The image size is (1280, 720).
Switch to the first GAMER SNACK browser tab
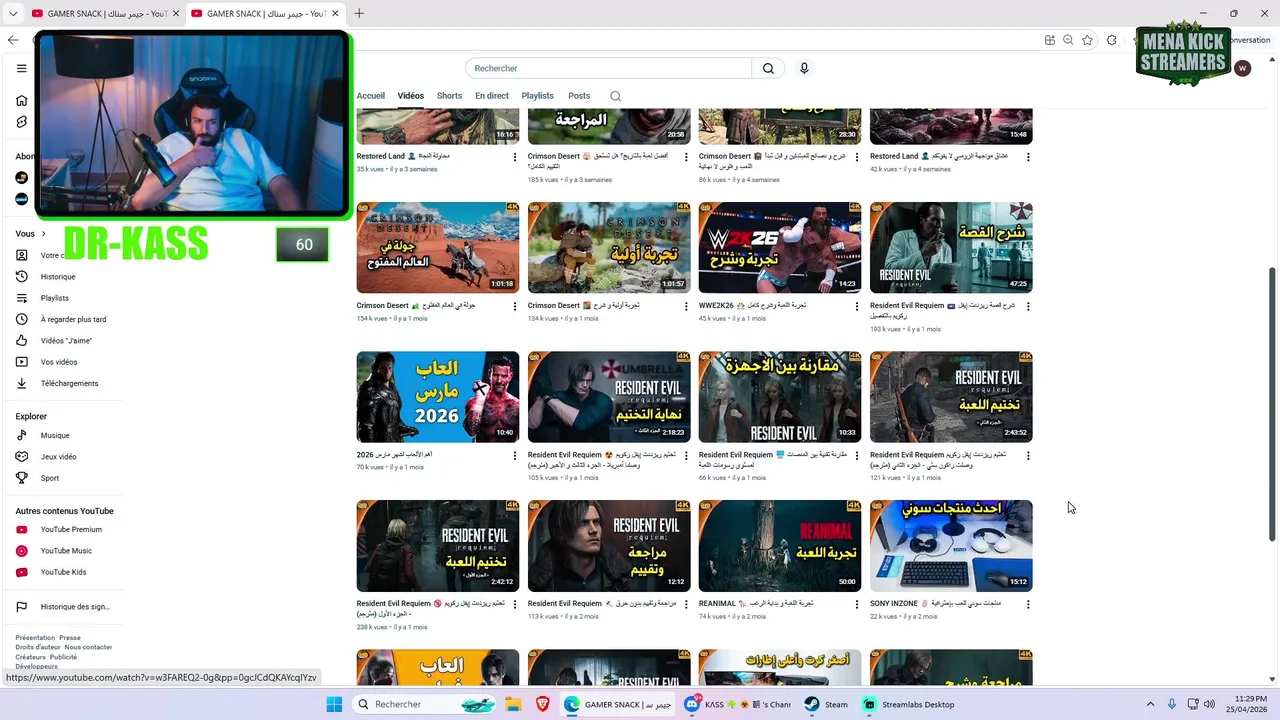(104, 13)
